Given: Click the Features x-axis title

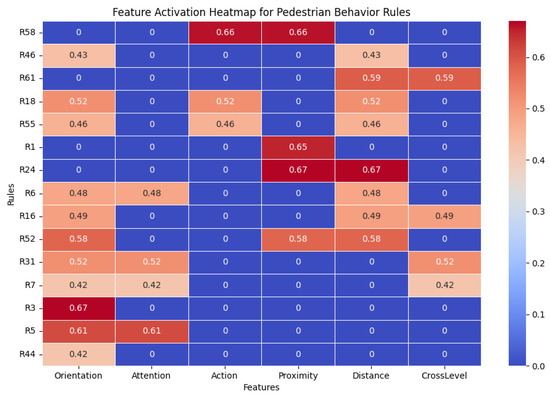Looking at the screenshot, I should (x=261, y=387).
